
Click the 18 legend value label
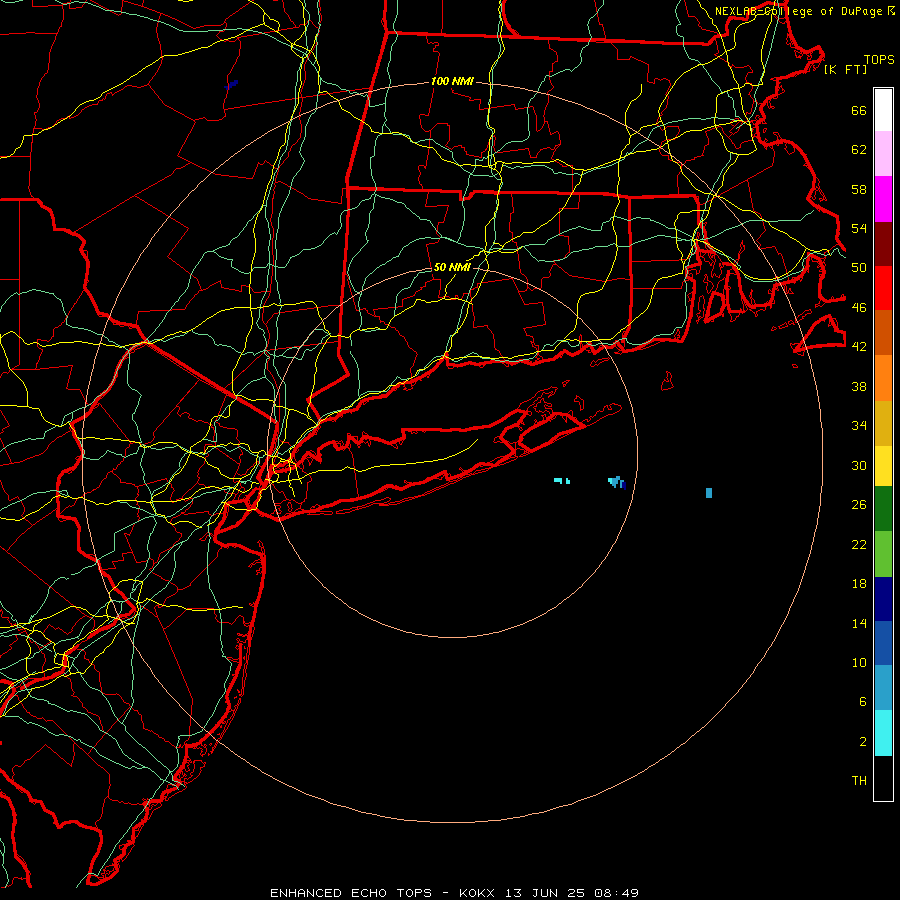point(859,583)
